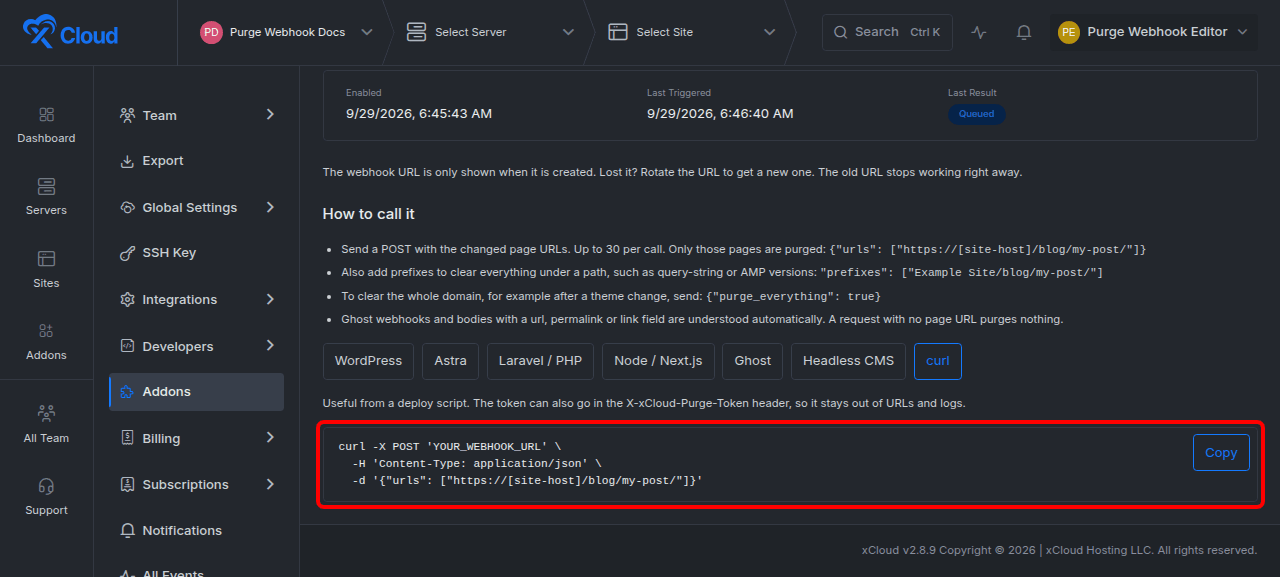Click the Enabled date 9/29/2026, 6:45:43 AM
Image resolution: width=1280 pixels, height=577 pixels.
click(x=419, y=114)
